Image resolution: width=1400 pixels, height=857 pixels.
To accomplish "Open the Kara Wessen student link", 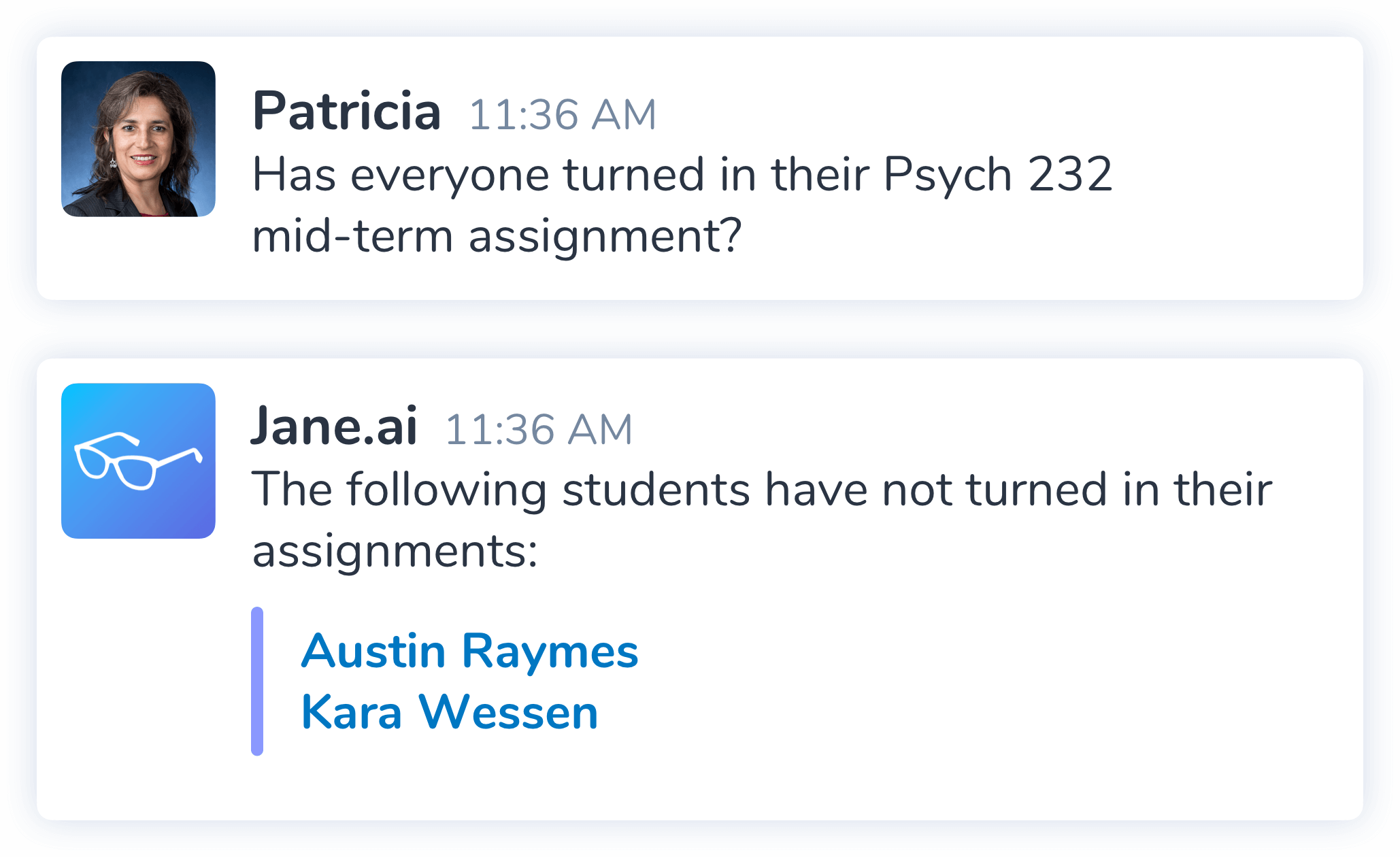I will pos(449,712).
